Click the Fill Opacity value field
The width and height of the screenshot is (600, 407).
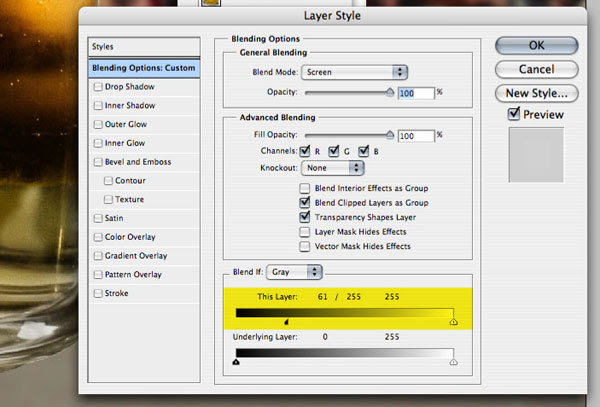point(416,136)
